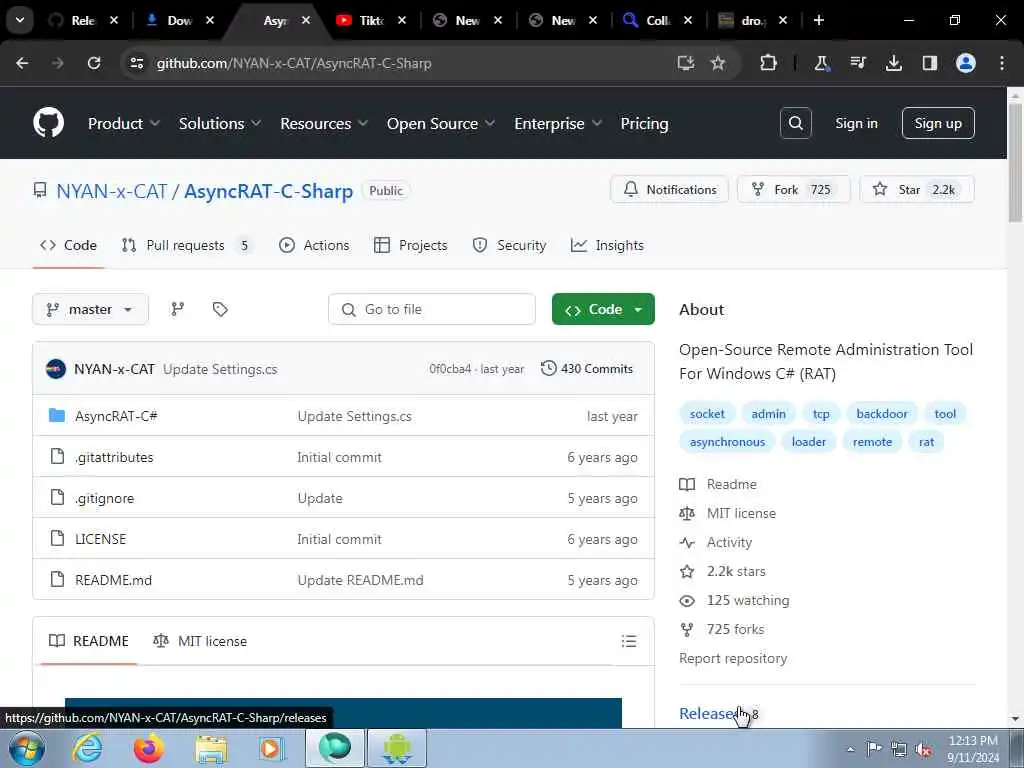The image size is (1024, 768).
Task: Open the AsyncRAT-C# folder
Action: pyautogui.click(x=116, y=416)
